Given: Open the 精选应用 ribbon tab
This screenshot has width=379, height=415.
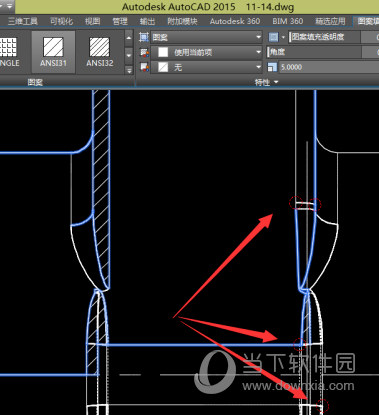Looking at the screenshot, I should coord(330,22).
